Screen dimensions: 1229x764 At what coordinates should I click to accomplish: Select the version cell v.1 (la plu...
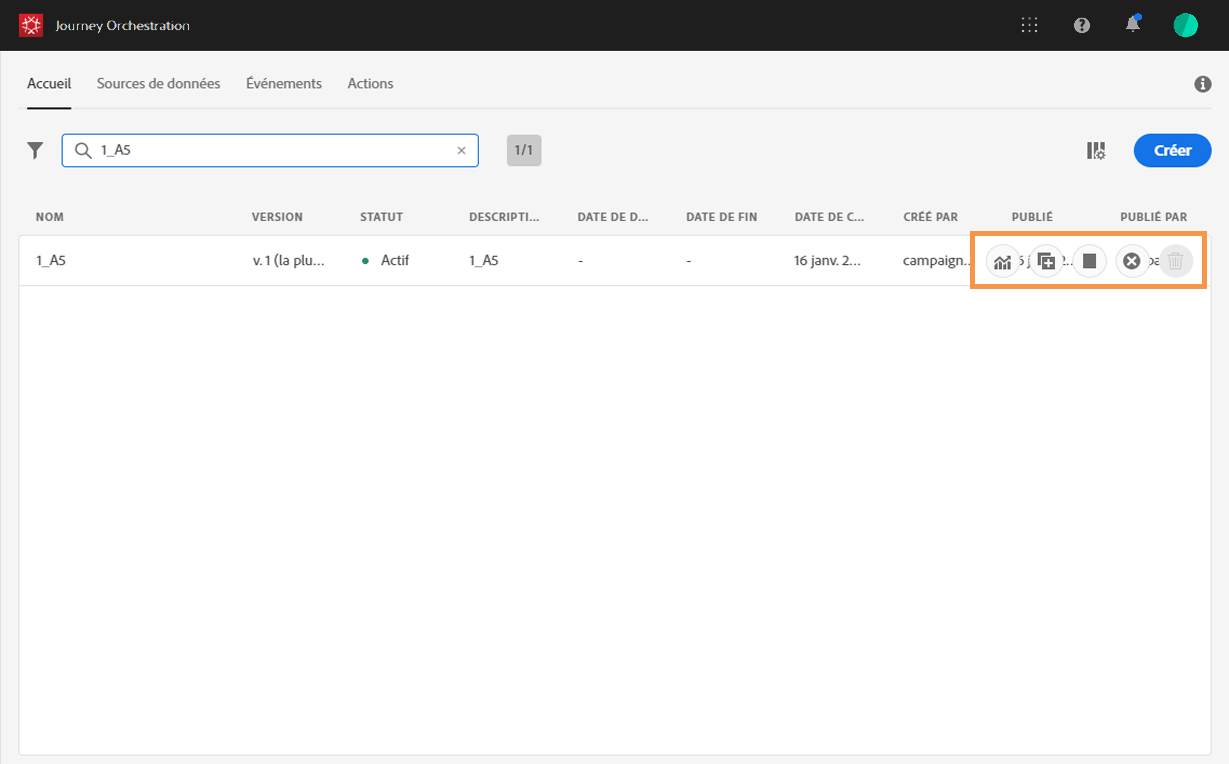[288, 260]
